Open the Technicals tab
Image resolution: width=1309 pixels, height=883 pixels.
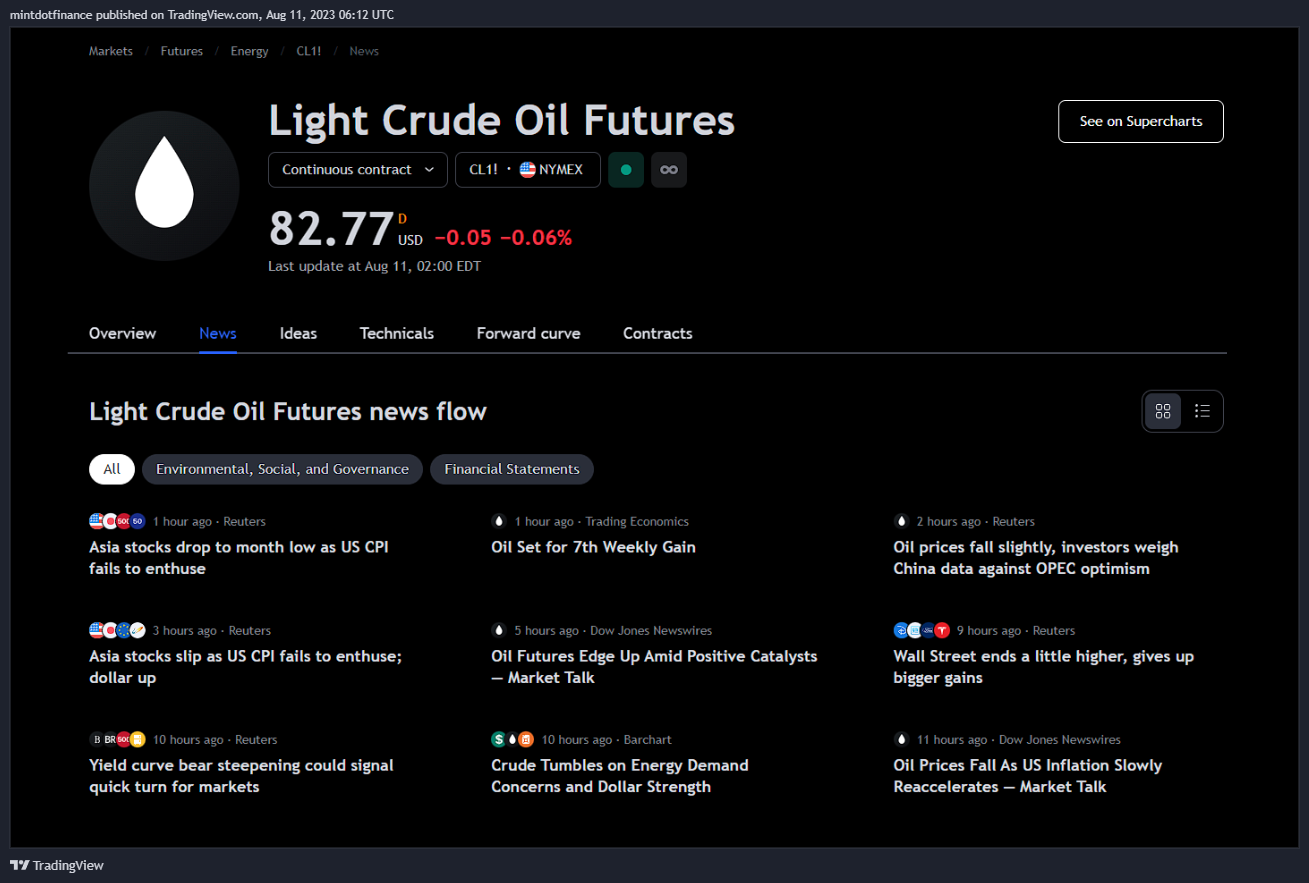pos(397,334)
